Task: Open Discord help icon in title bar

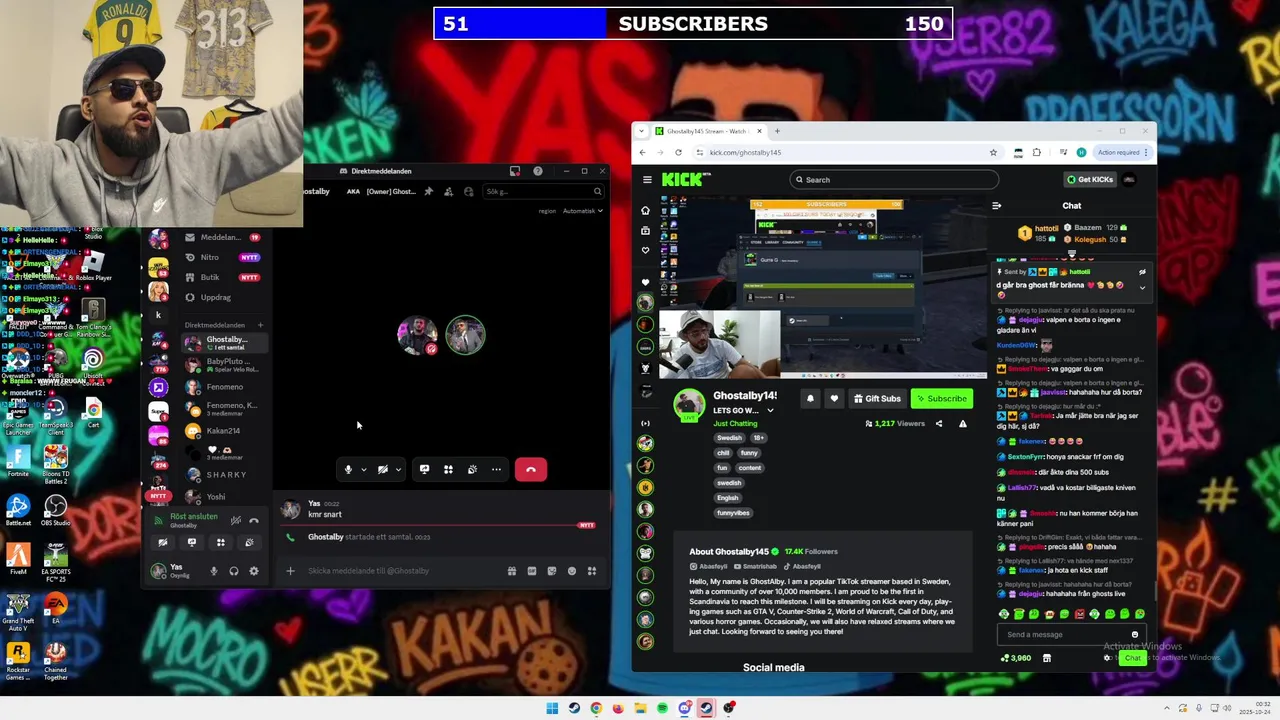Action: click(x=538, y=171)
